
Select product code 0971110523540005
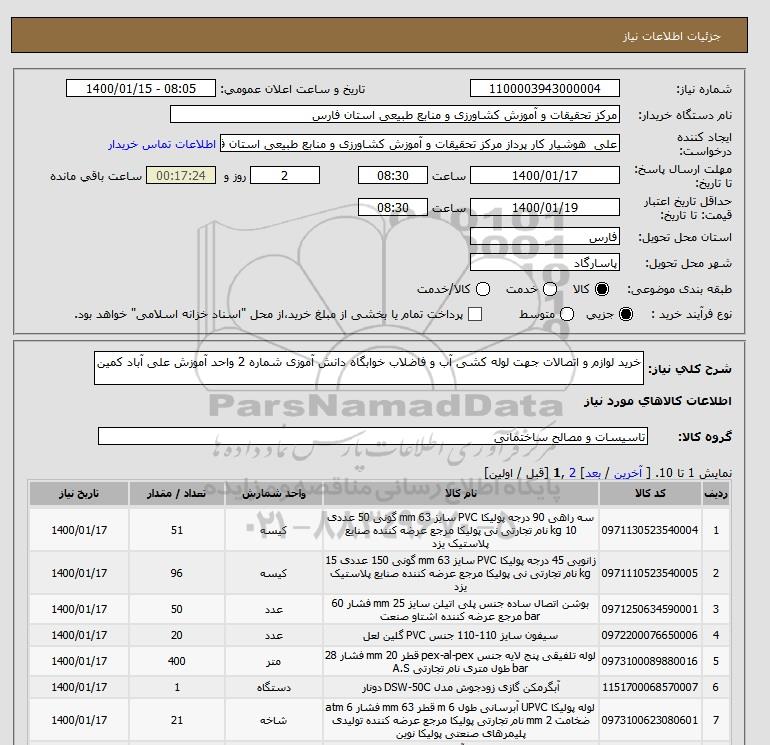pos(650,573)
